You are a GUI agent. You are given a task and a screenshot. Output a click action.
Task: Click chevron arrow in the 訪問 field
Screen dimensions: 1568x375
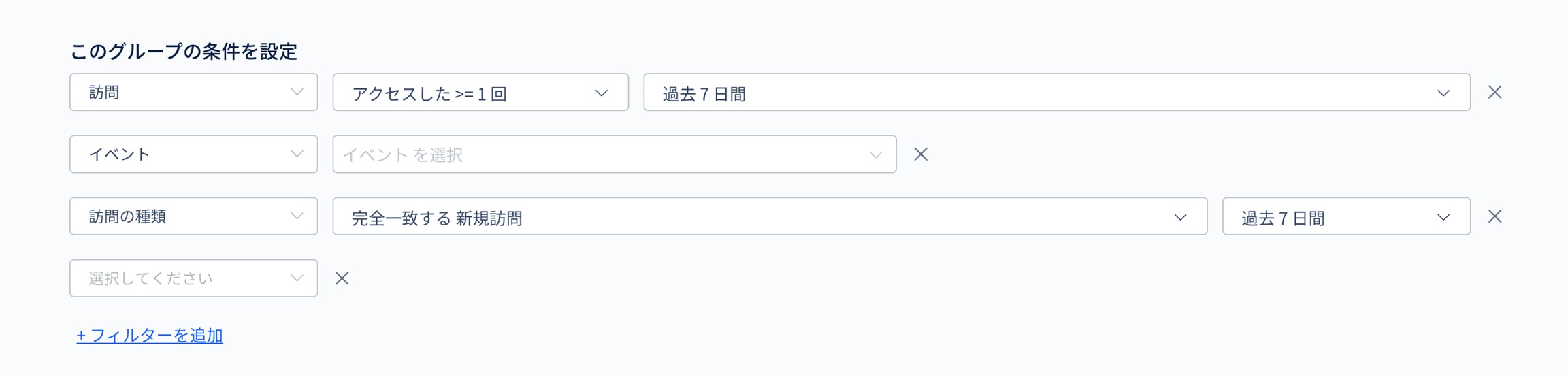(297, 93)
